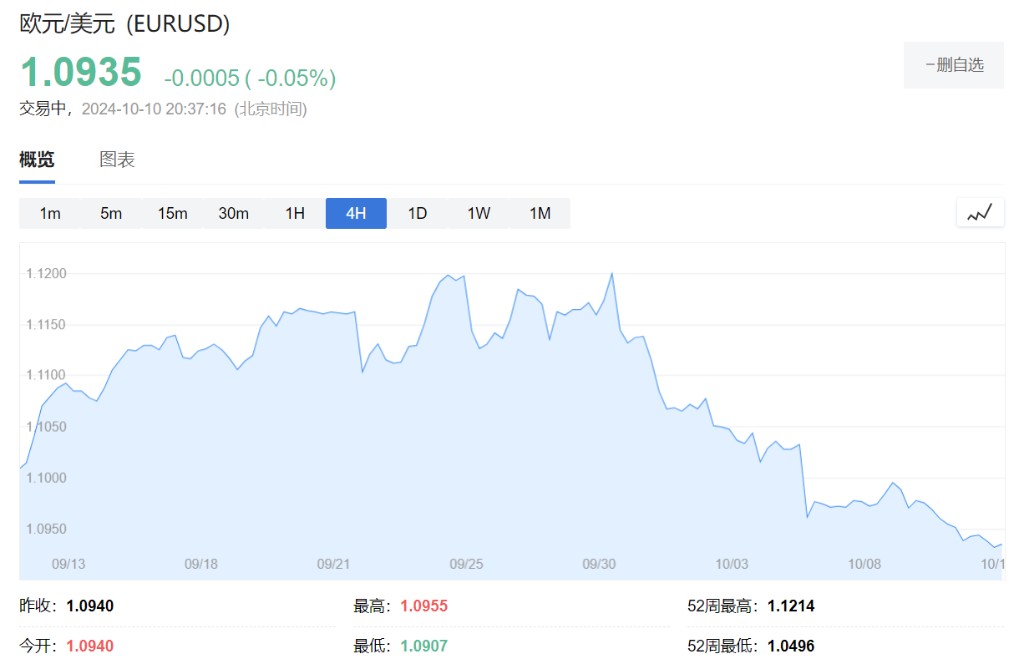
Task: Click the 09/13 date label on axis
Action: [x=68, y=564]
